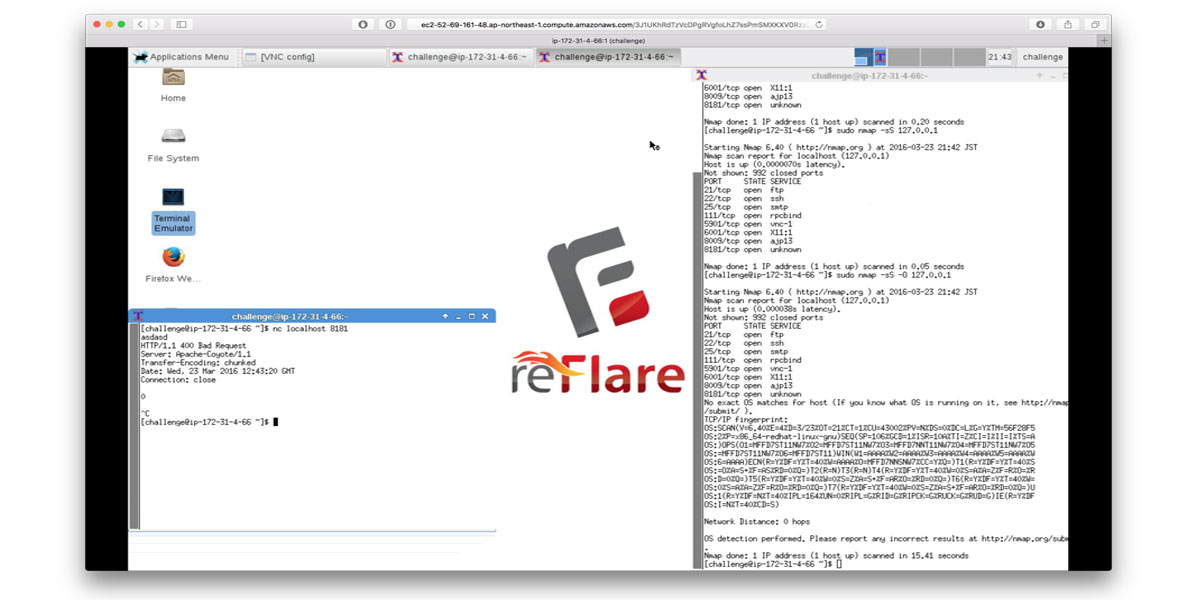Select the Home desktop icon

click(x=173, y=85)
